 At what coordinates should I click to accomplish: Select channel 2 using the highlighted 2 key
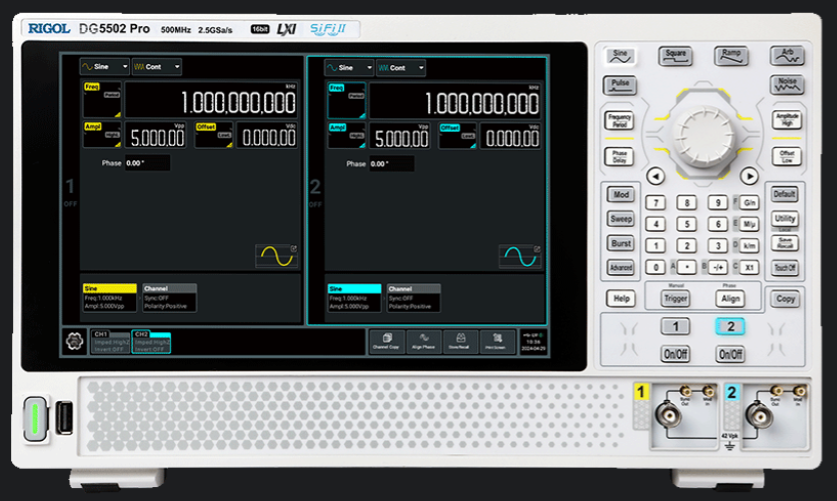click(730, 327)
